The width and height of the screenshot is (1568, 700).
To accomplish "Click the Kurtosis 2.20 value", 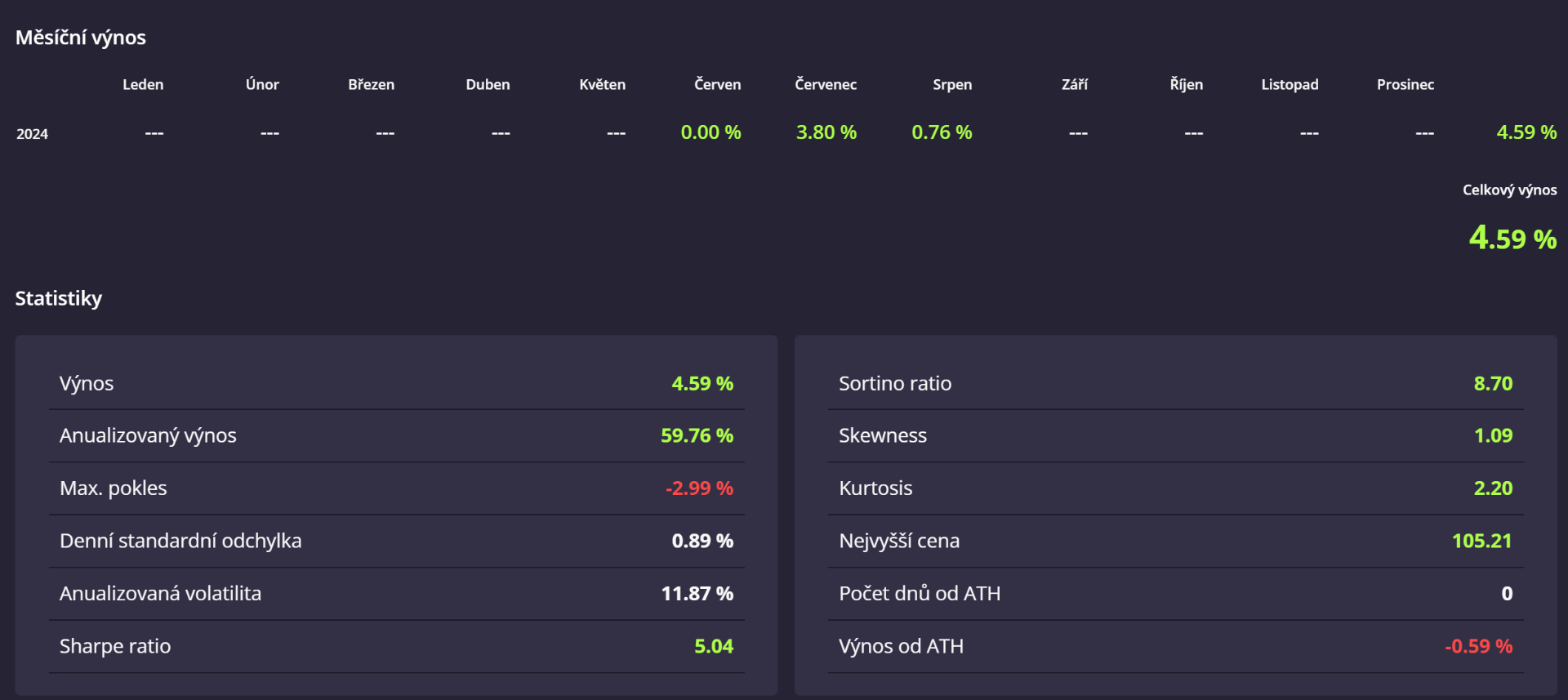I will click(1493, 488).
